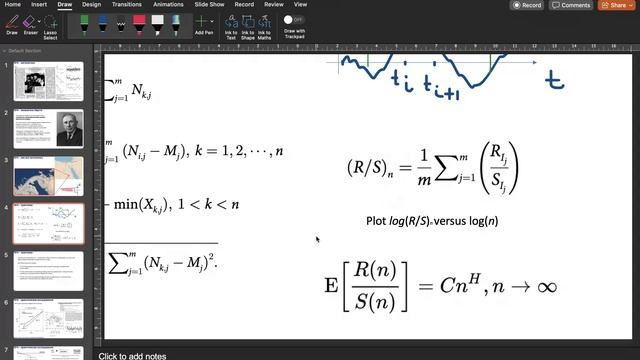Collapse the Default Section expander
640x360 pixels.
(4, 51)
